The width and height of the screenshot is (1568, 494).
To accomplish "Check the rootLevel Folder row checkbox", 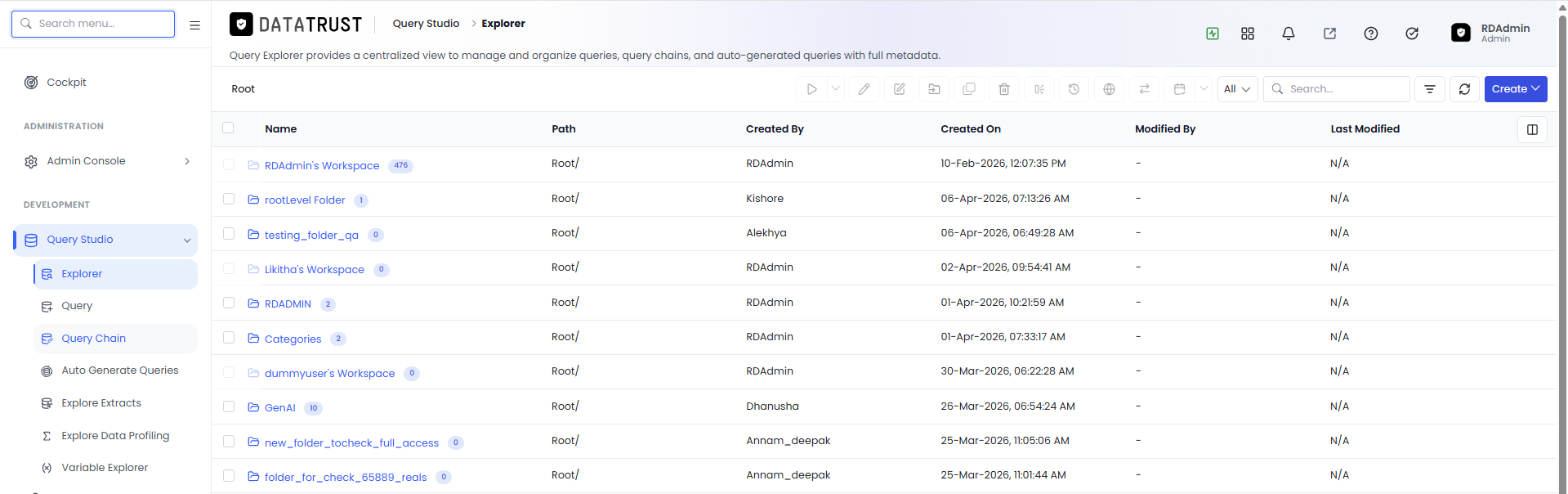I will (x=229, y=199).
